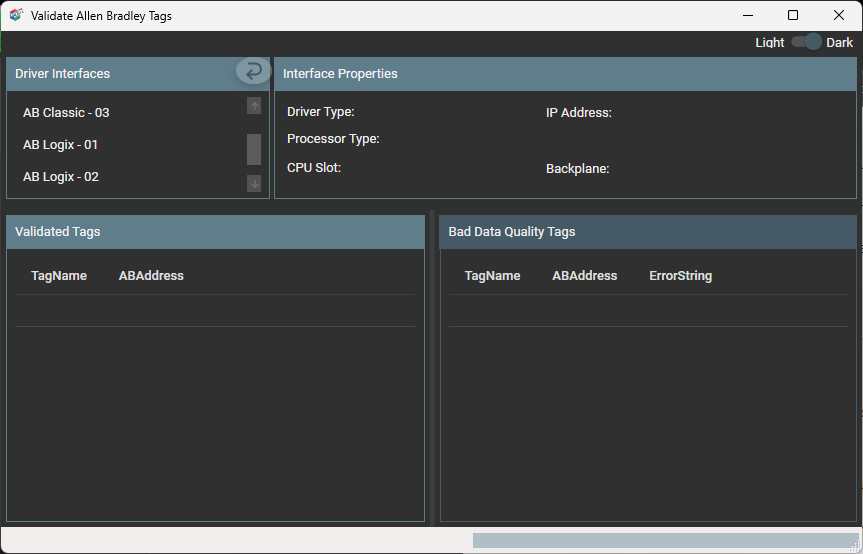Select AB Classic - 03 driver interface
This screenshot has height=554, width=863.
66,113
